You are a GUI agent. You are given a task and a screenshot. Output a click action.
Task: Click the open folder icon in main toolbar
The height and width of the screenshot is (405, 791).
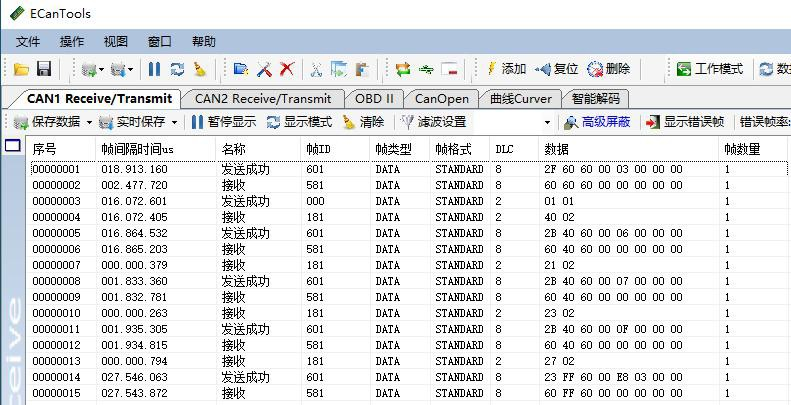click(21, 69)
